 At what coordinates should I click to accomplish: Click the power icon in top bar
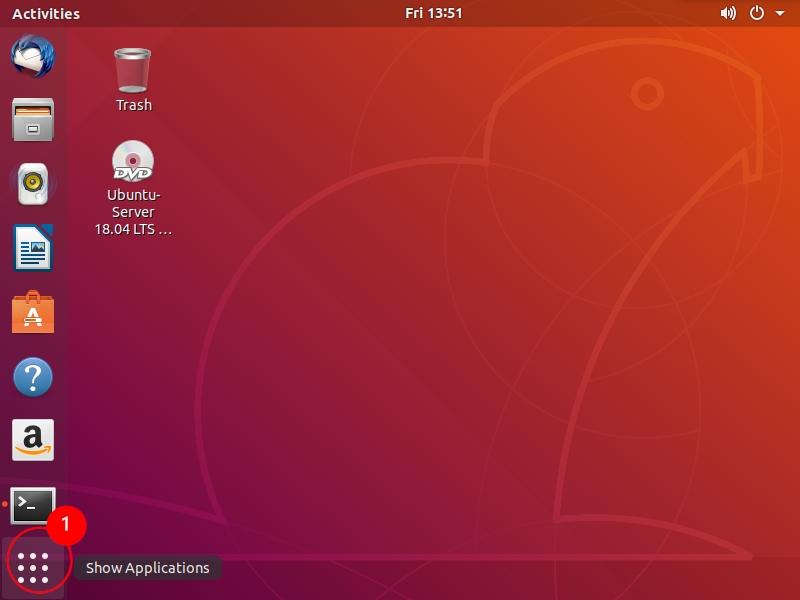757,14
